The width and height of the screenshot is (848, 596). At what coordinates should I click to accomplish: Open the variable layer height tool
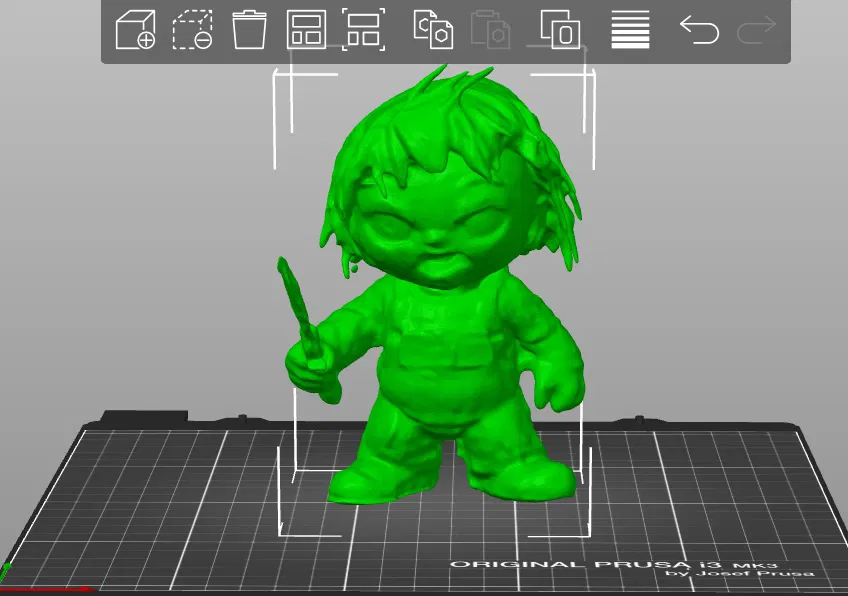(629, 31)
